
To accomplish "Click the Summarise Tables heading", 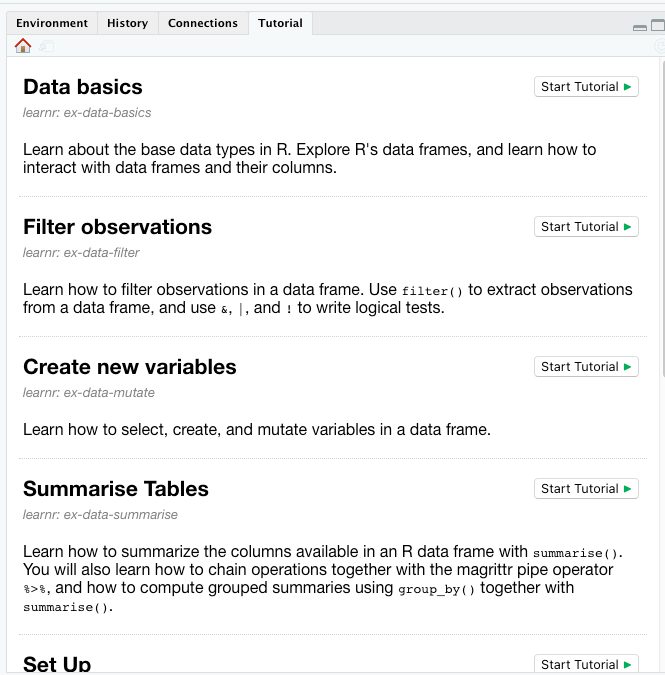I will [x=116, y=489].
